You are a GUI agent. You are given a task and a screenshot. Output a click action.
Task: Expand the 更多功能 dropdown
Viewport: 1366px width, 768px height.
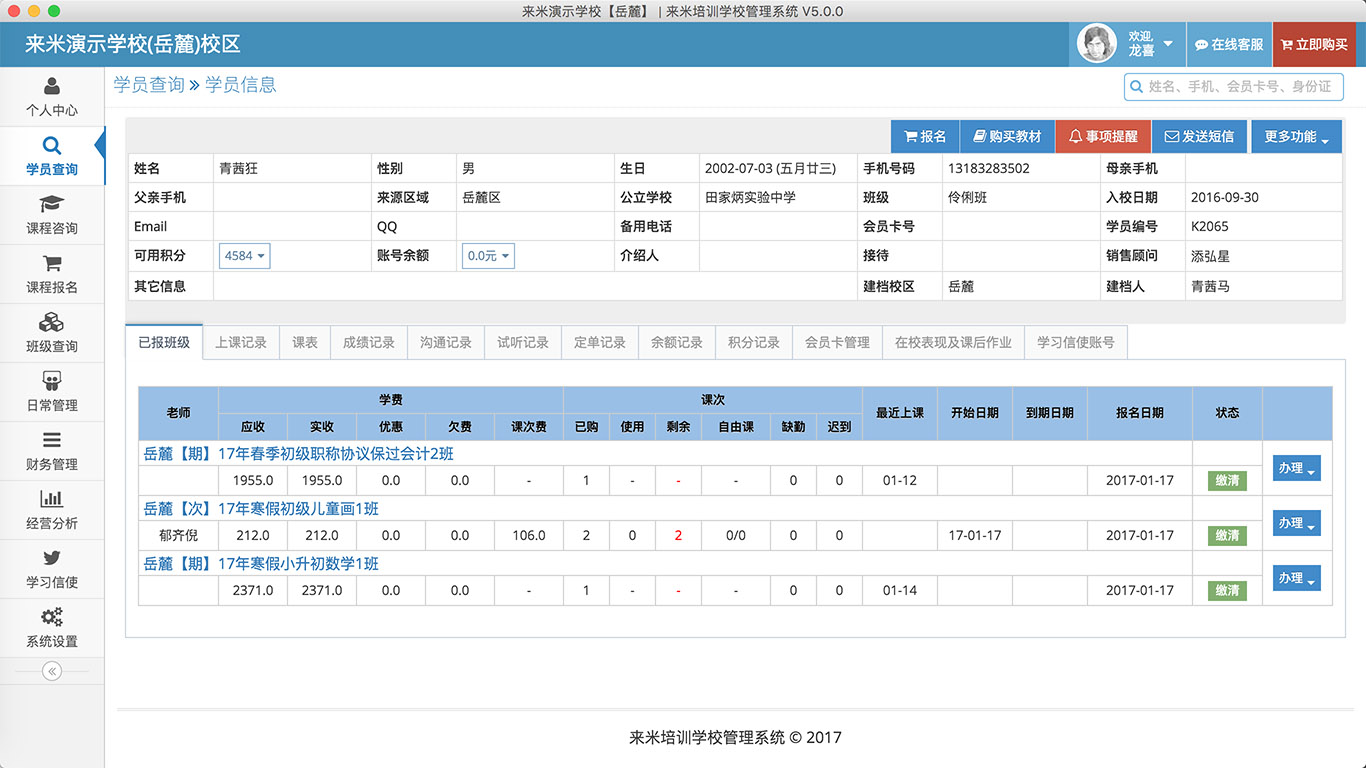click(x=1296, y=137)
